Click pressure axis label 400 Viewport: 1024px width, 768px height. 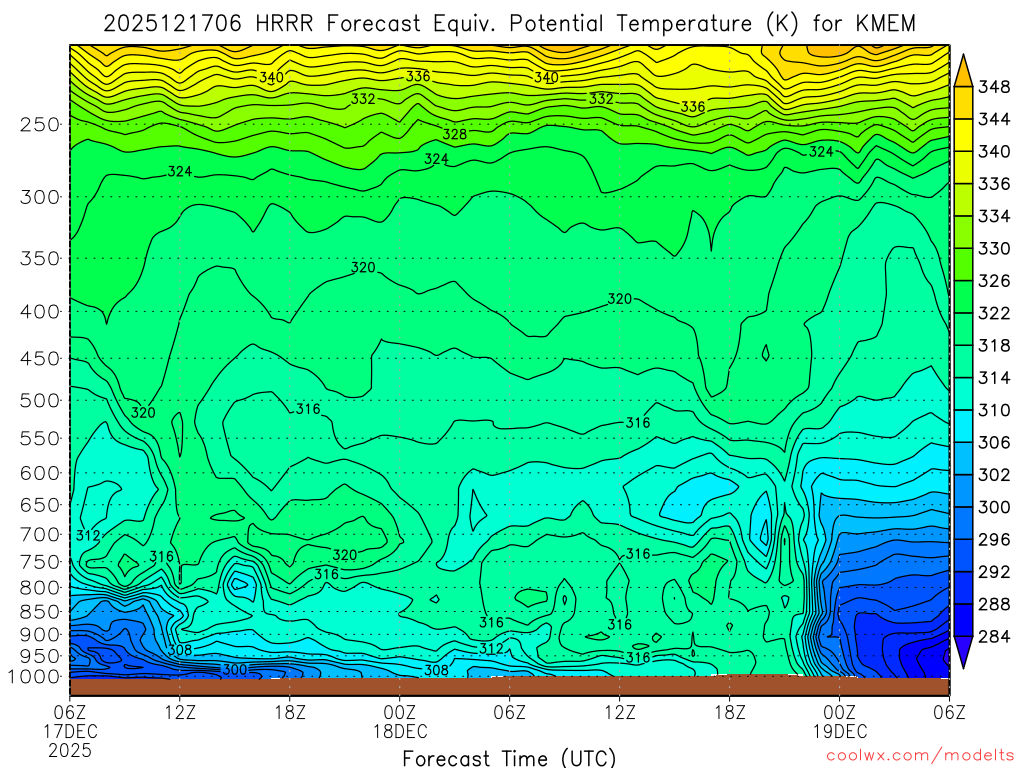point(40,312)
